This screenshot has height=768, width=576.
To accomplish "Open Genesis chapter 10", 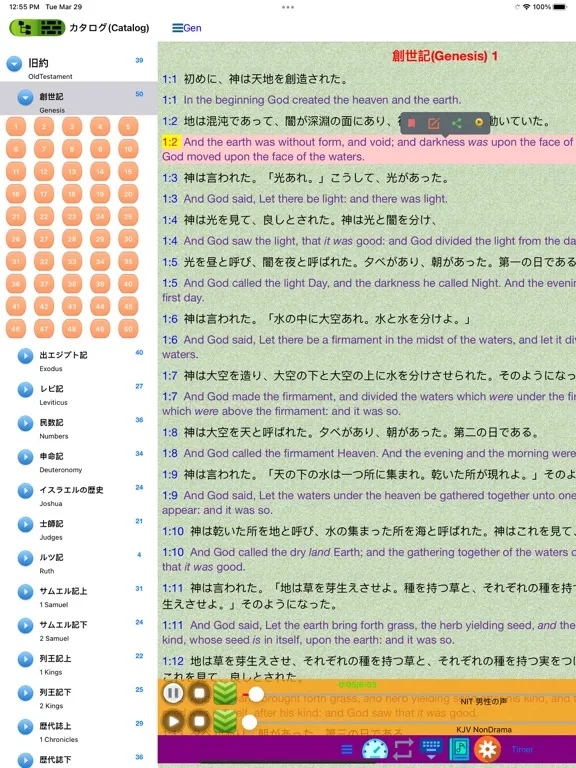I will coord(128,149).
